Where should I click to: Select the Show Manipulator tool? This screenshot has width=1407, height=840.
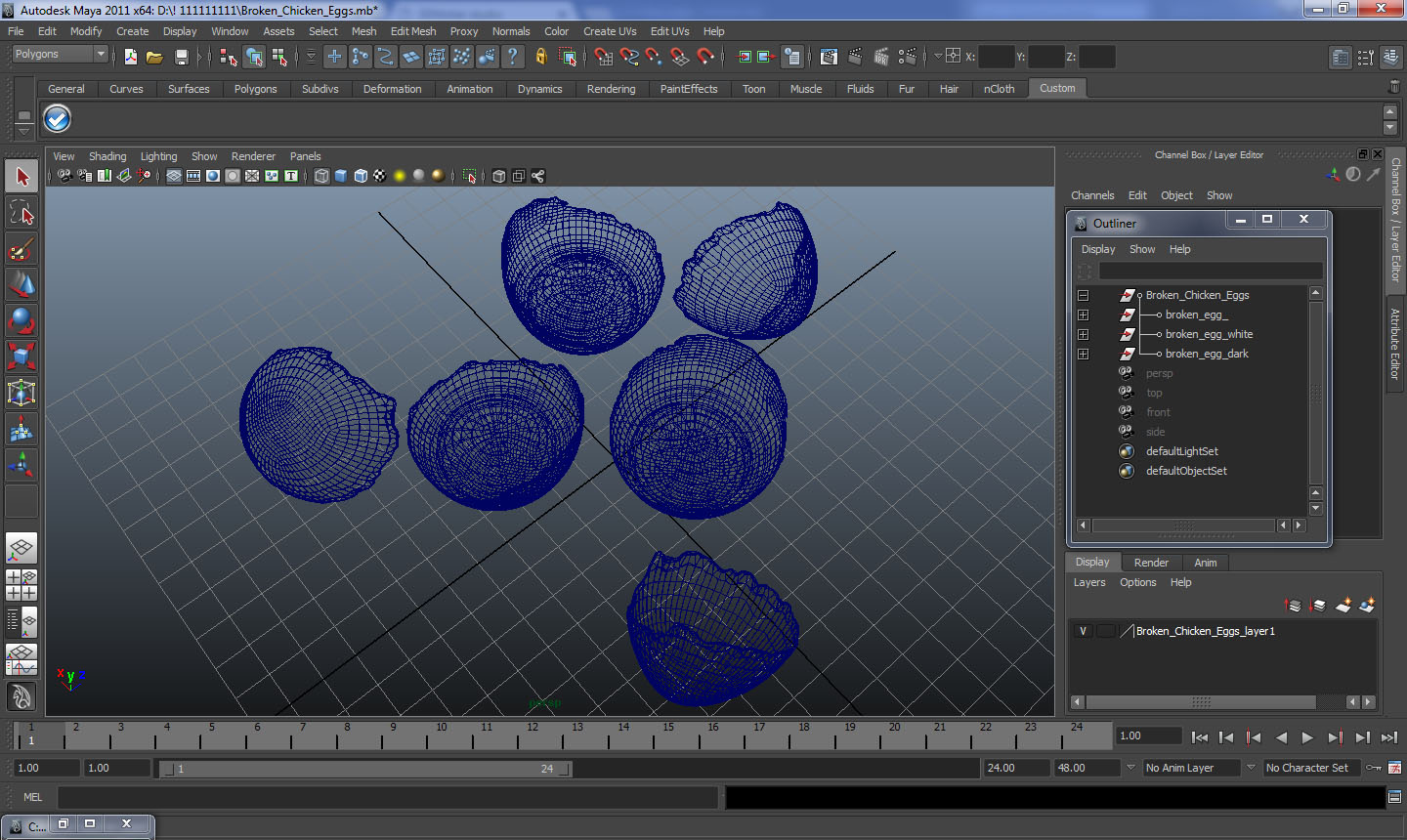point(21,465)
